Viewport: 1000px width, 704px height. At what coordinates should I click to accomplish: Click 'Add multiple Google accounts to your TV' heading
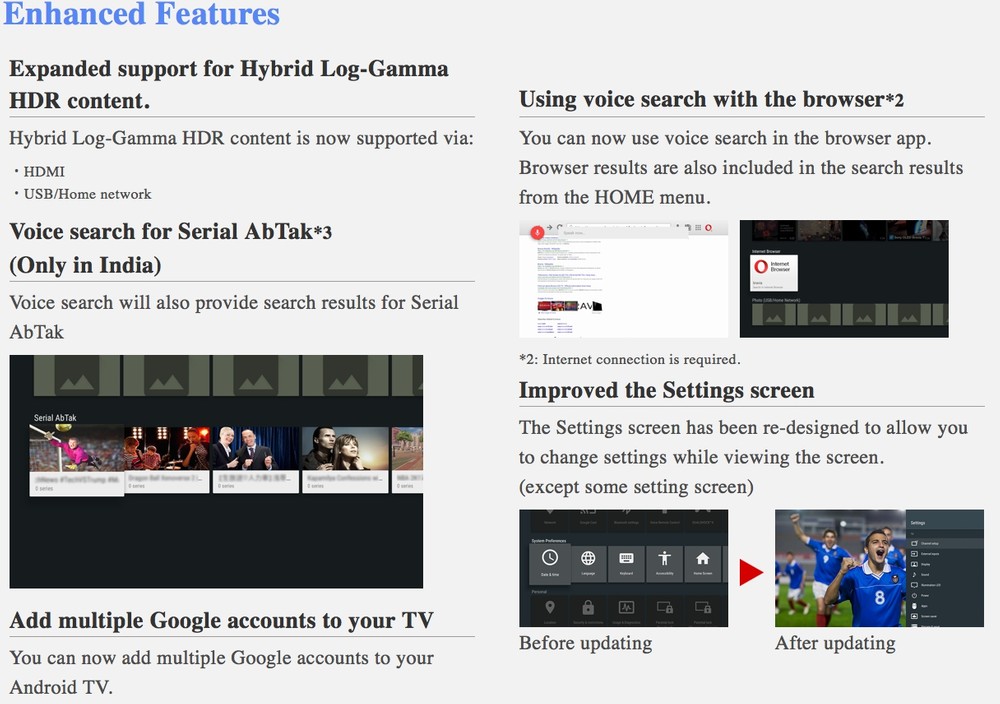221,620
